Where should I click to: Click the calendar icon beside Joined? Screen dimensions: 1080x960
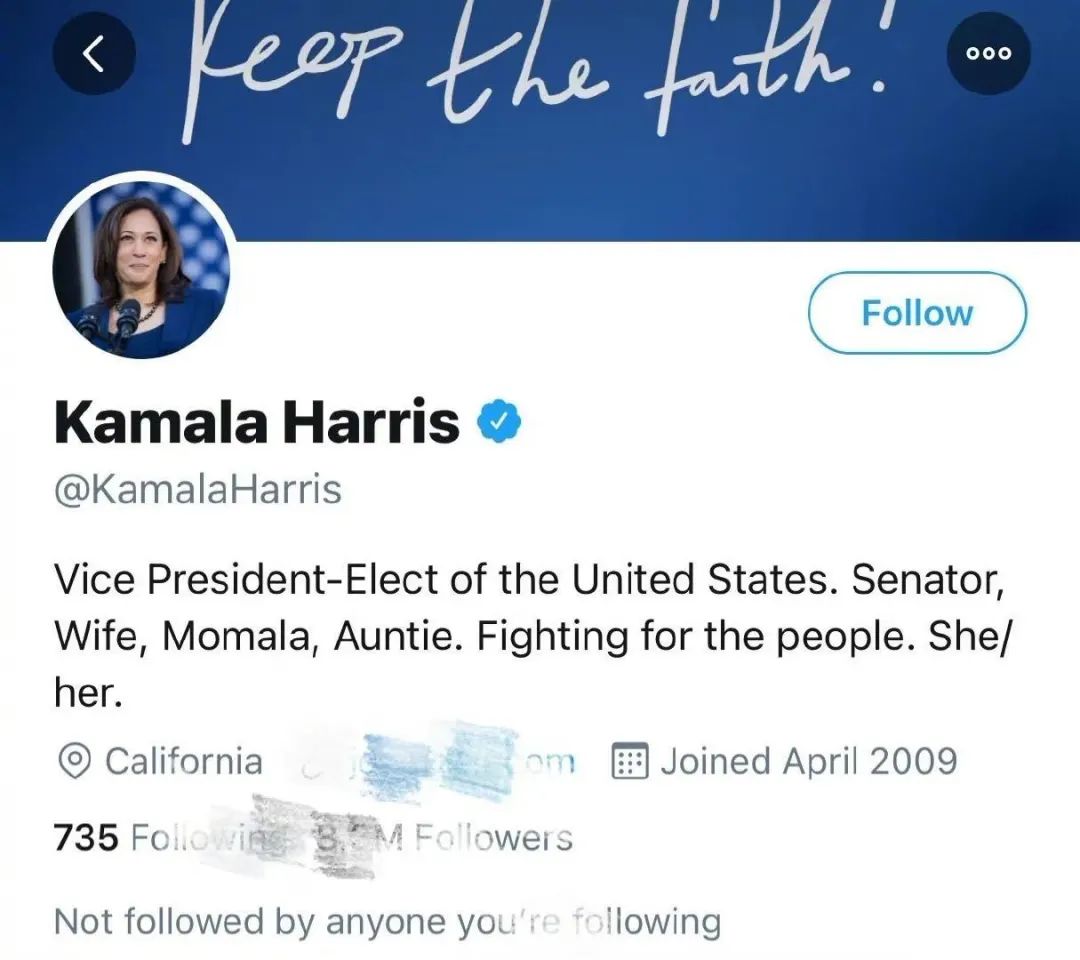click(x=631, y=762)
